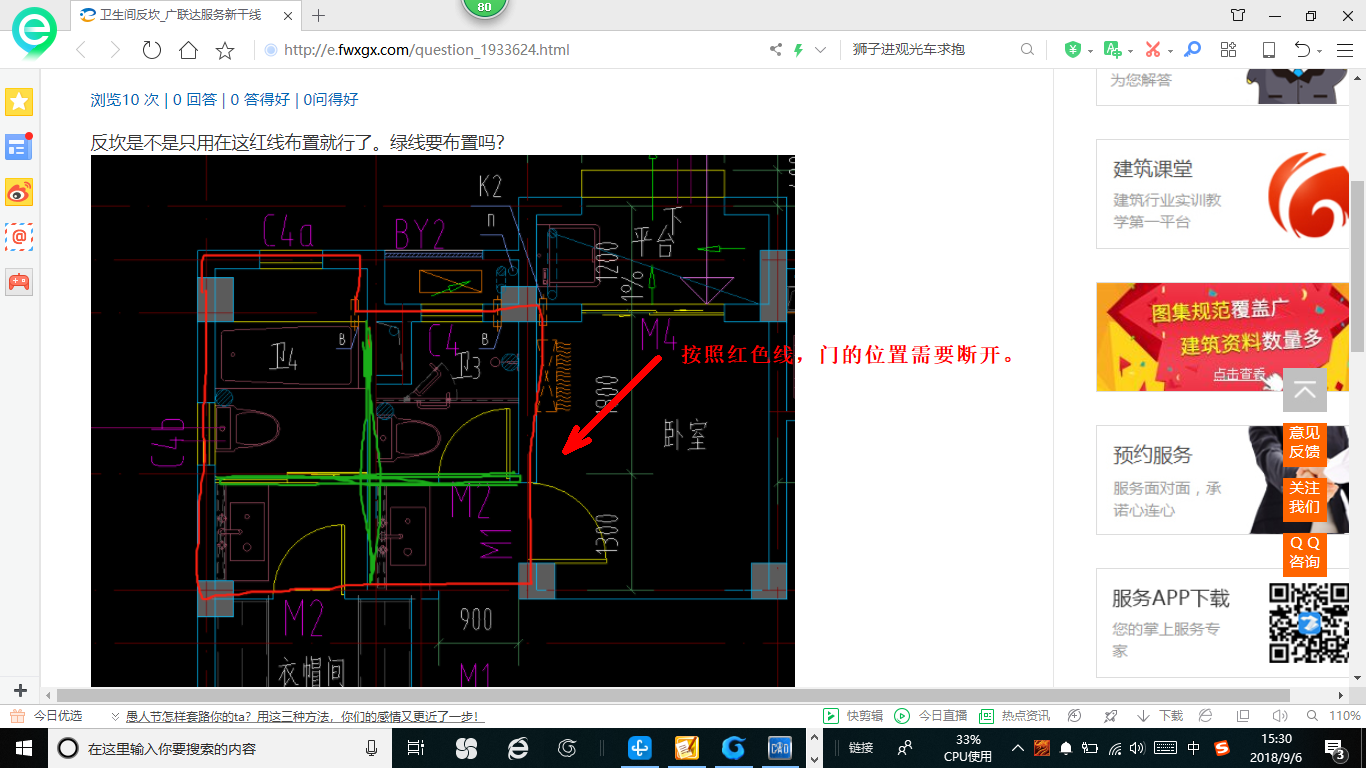Open a new tab with plus button
1366x768 pixels.
[x=318, y=15]
